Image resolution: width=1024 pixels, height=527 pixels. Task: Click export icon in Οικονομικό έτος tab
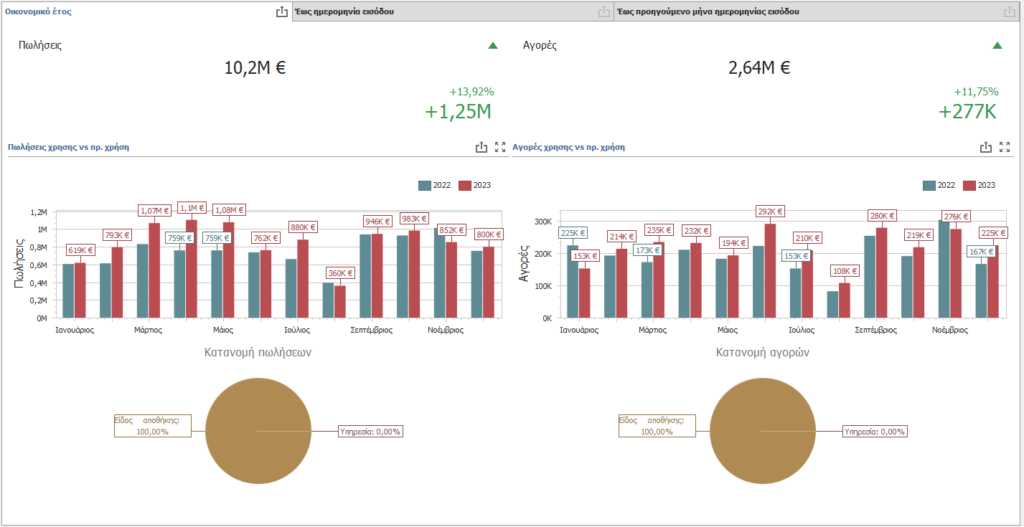click(x=281, y=12)
